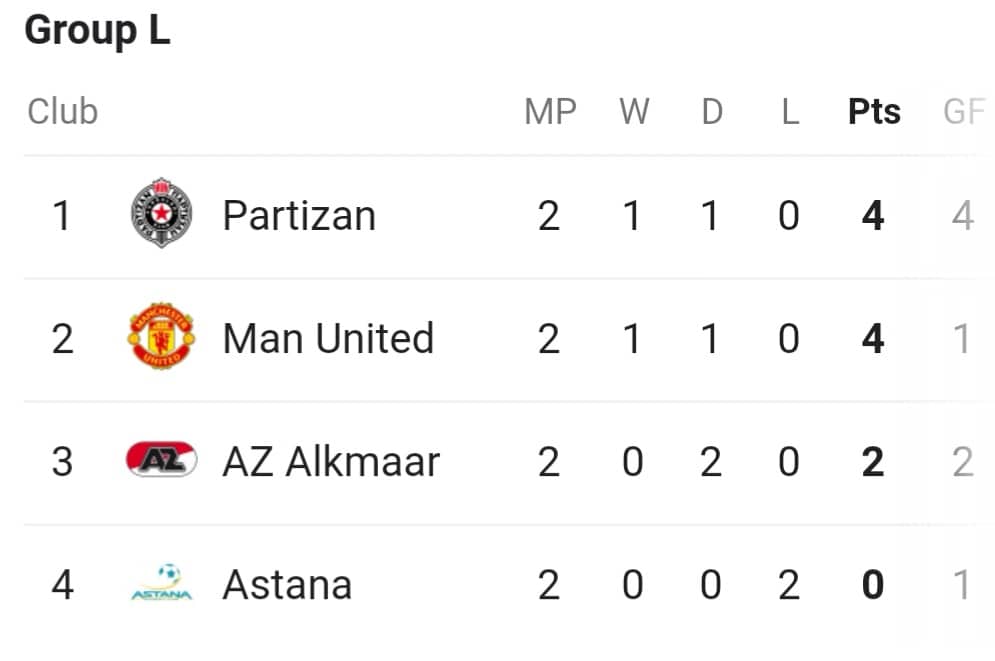Viewport: 995px width, 661px height.
Task: Click the Group L heading
Action: pyautogui.click(x=97, y=30)
